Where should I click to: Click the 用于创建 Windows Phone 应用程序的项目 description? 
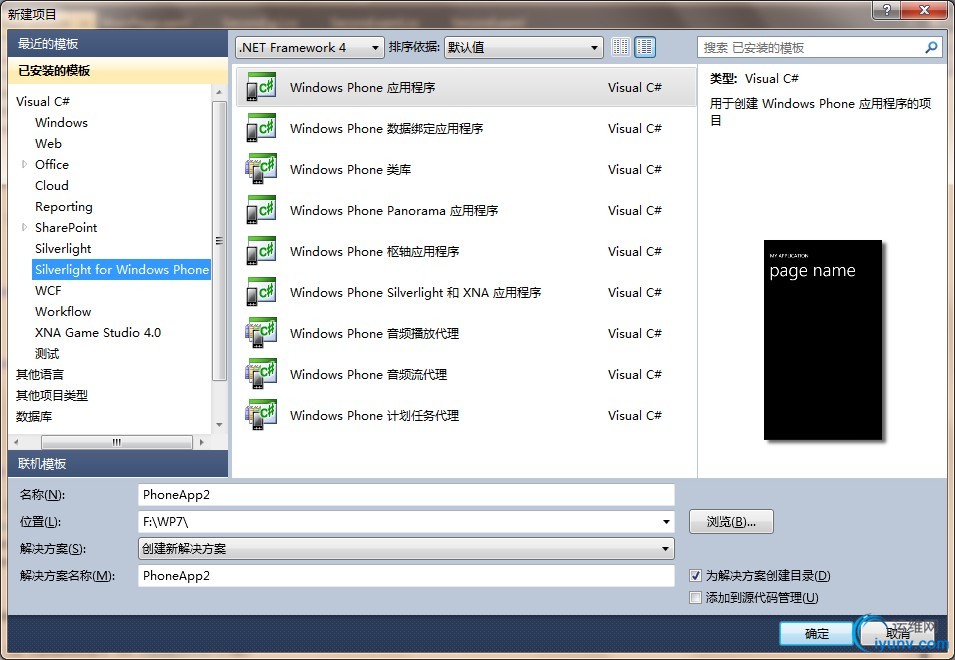coord(820,111)
